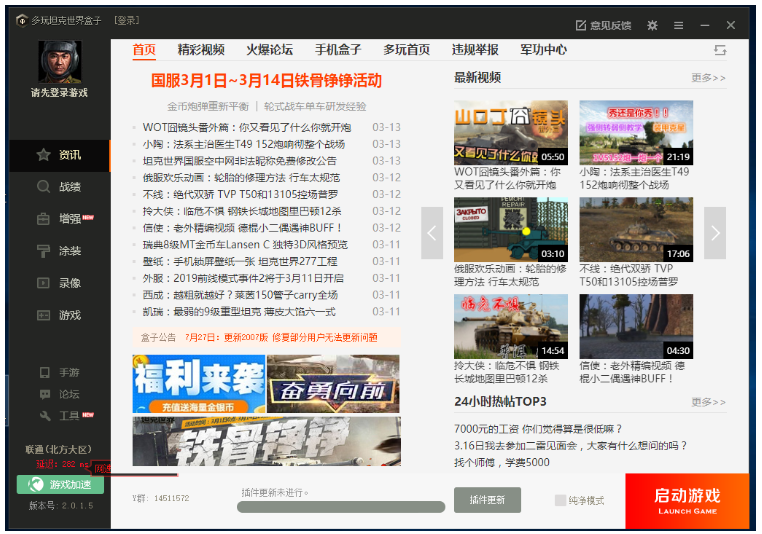Click the 游戏加速 game accelerator button
This screenshot has width=762, height=534.
(60, 484)
